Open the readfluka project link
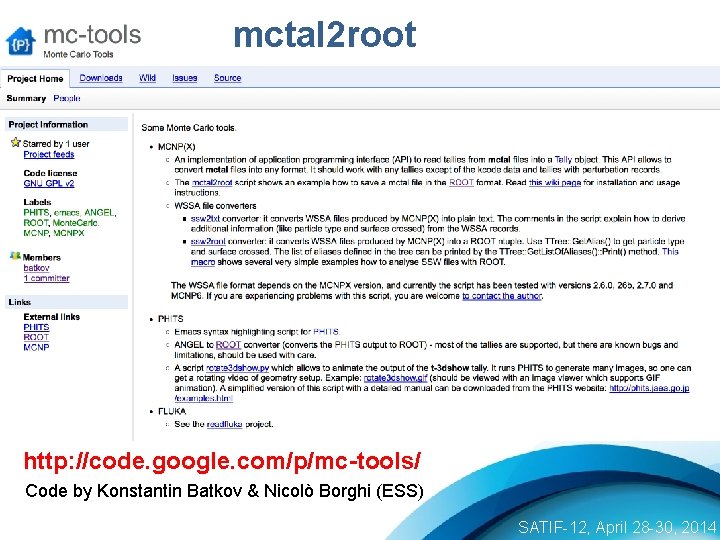The width and height of the screenshot is (720, 540). point(224,424)
